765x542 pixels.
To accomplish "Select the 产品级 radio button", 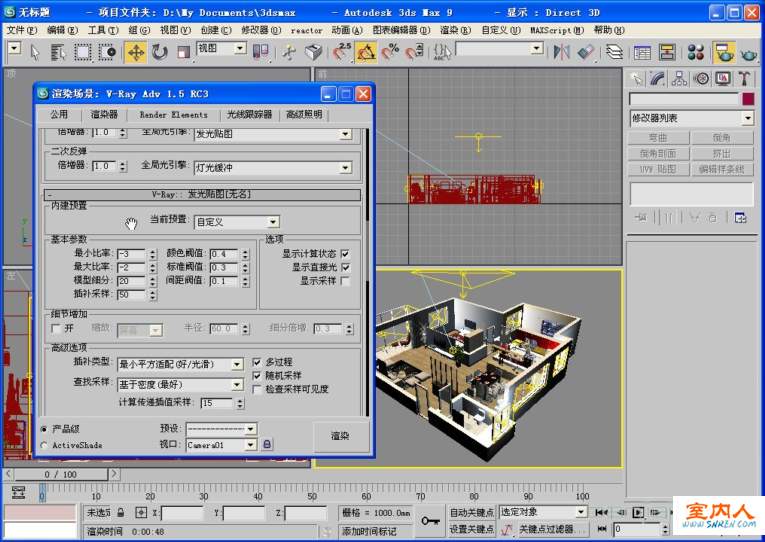I will (44, 429).
